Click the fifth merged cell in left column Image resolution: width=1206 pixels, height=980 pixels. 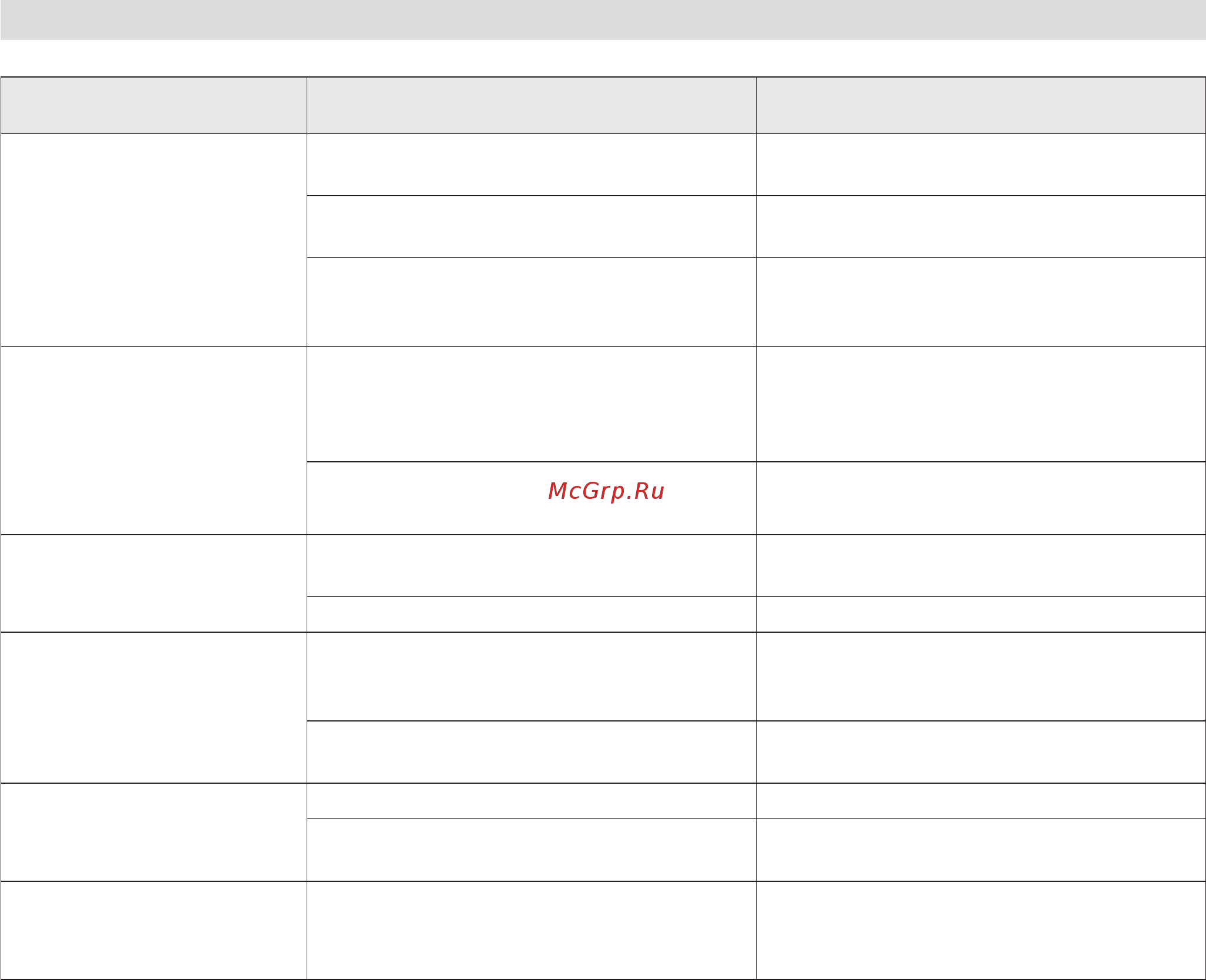coord(154,832)
